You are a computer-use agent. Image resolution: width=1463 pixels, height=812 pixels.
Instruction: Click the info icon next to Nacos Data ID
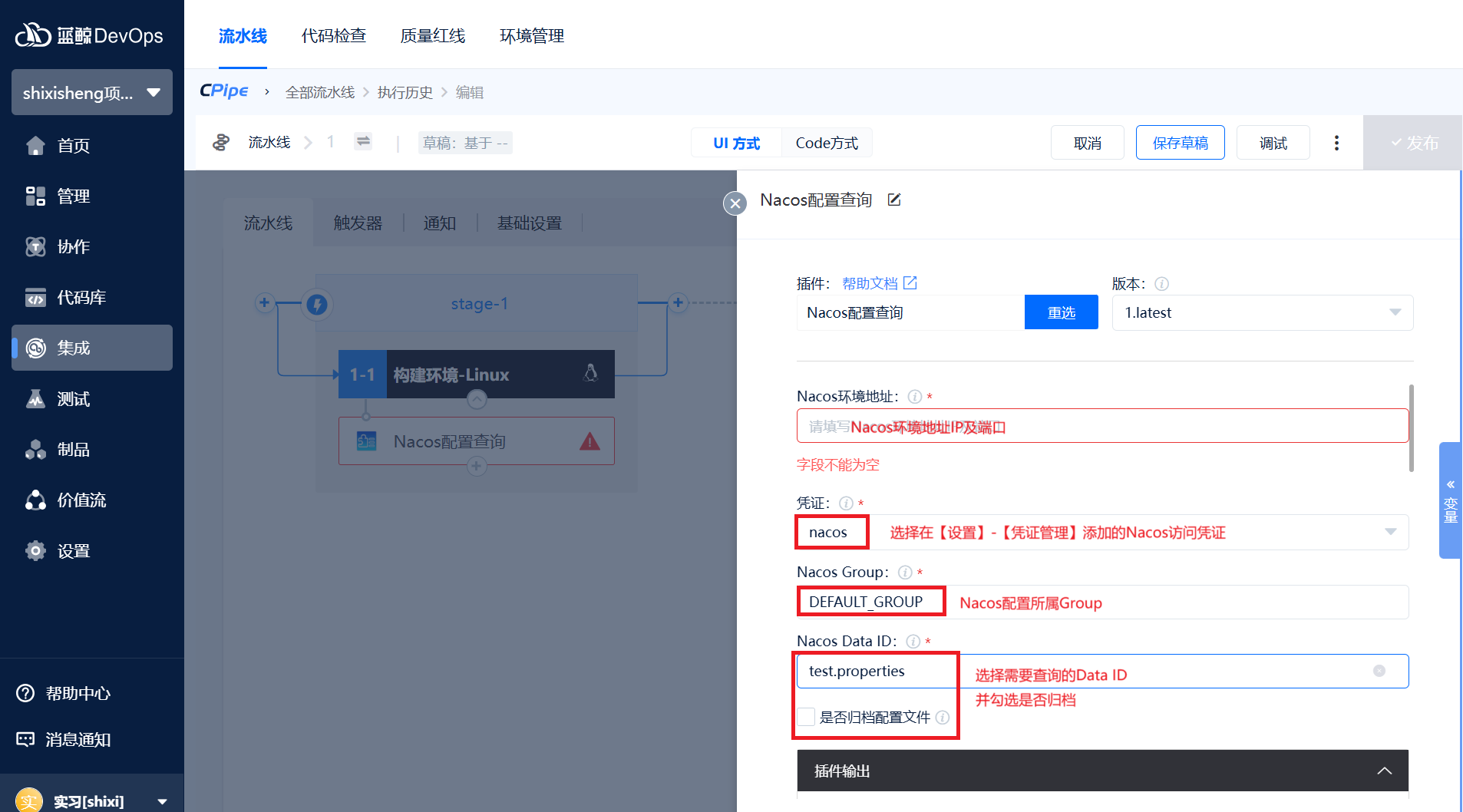(x=913, y=642)
